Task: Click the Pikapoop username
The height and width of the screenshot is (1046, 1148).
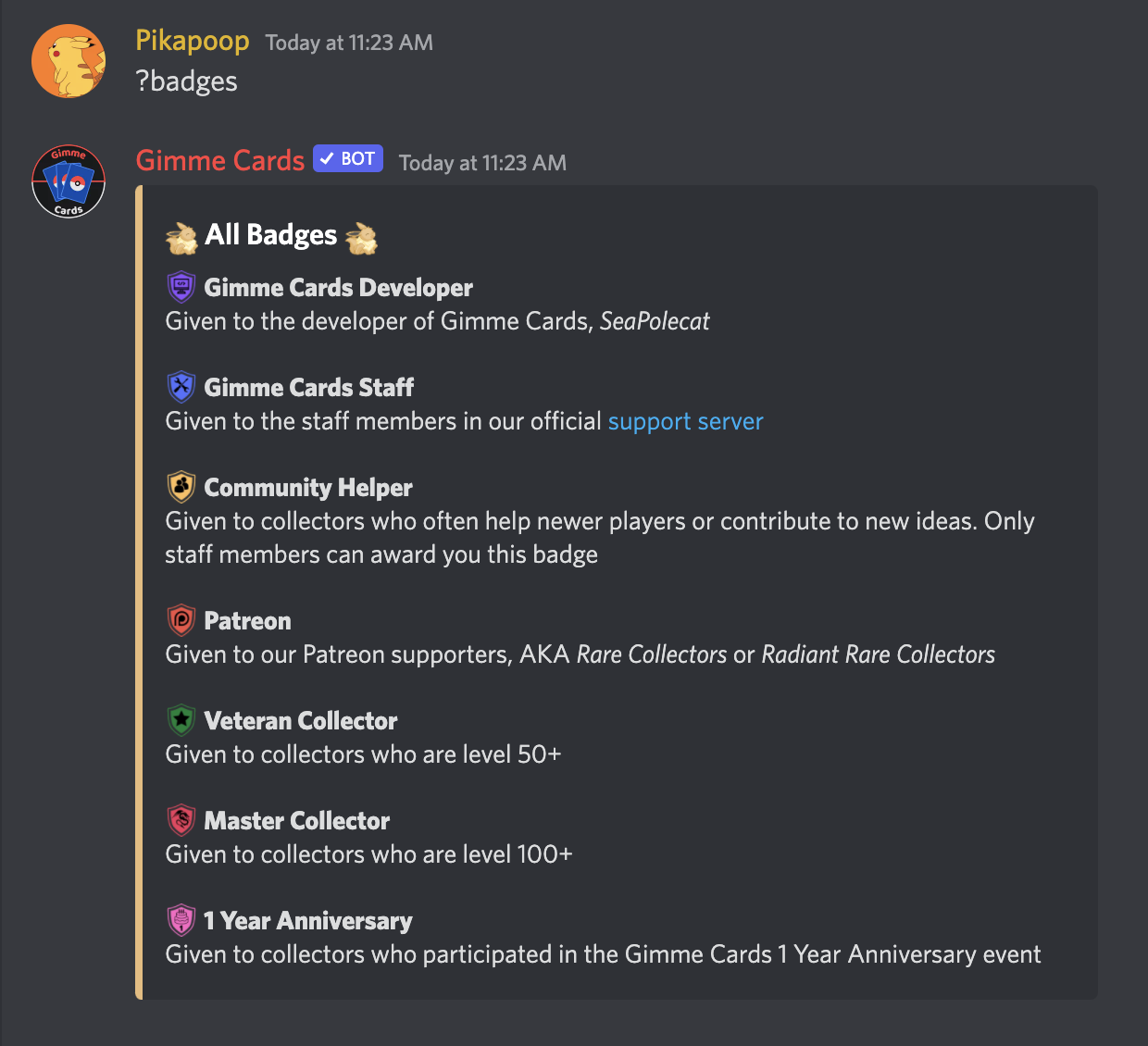Action: pyautogui.click(x=192, y=41)
